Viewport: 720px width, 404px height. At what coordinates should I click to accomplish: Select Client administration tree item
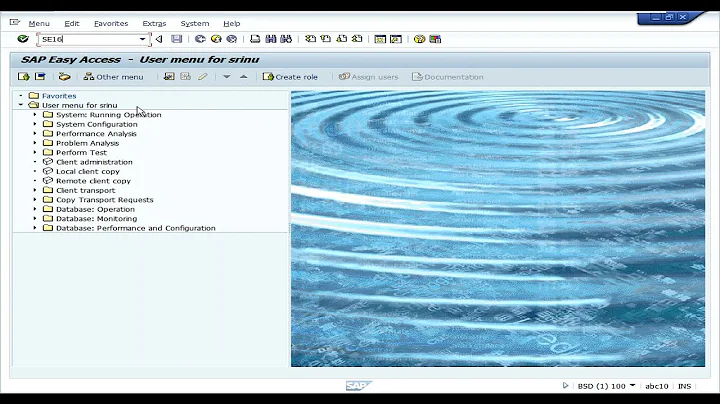94,162
